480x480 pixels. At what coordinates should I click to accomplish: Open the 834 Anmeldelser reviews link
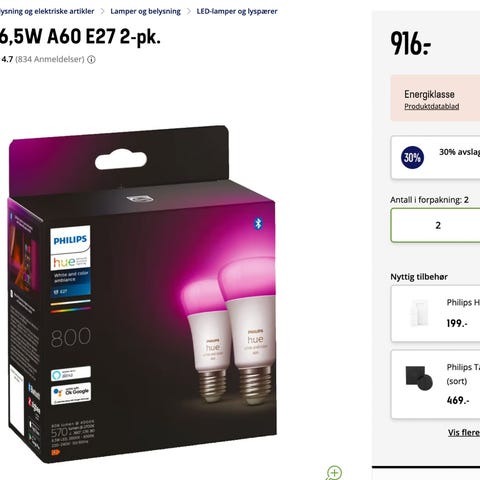coord(50,59)
